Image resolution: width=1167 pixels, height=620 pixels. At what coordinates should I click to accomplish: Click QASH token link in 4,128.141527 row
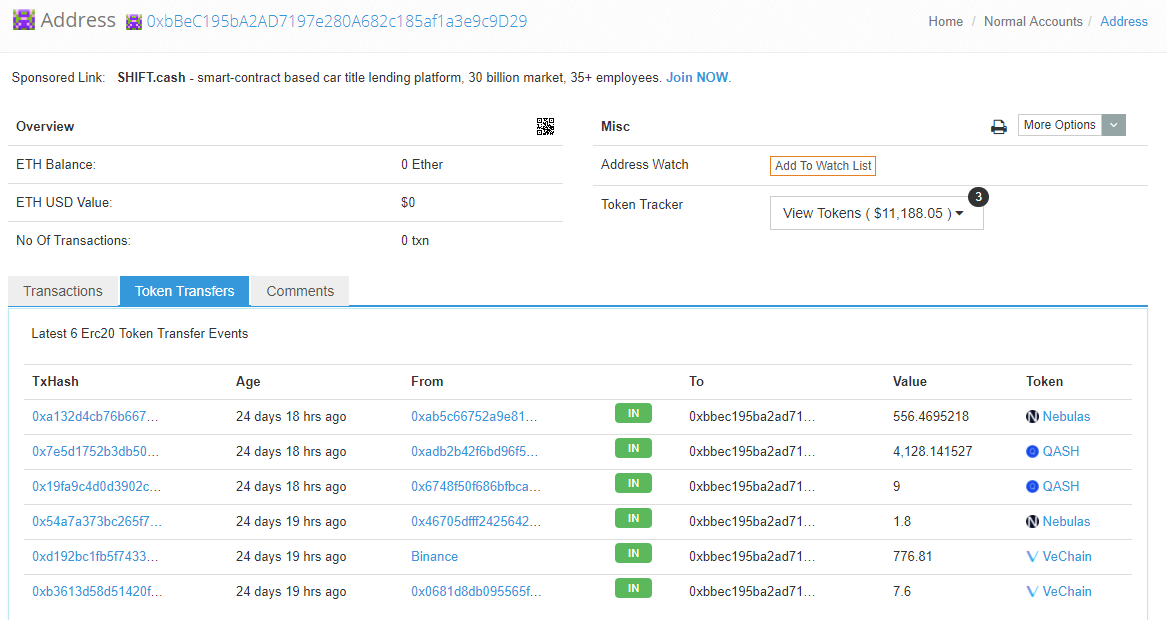pos(1061,451)
